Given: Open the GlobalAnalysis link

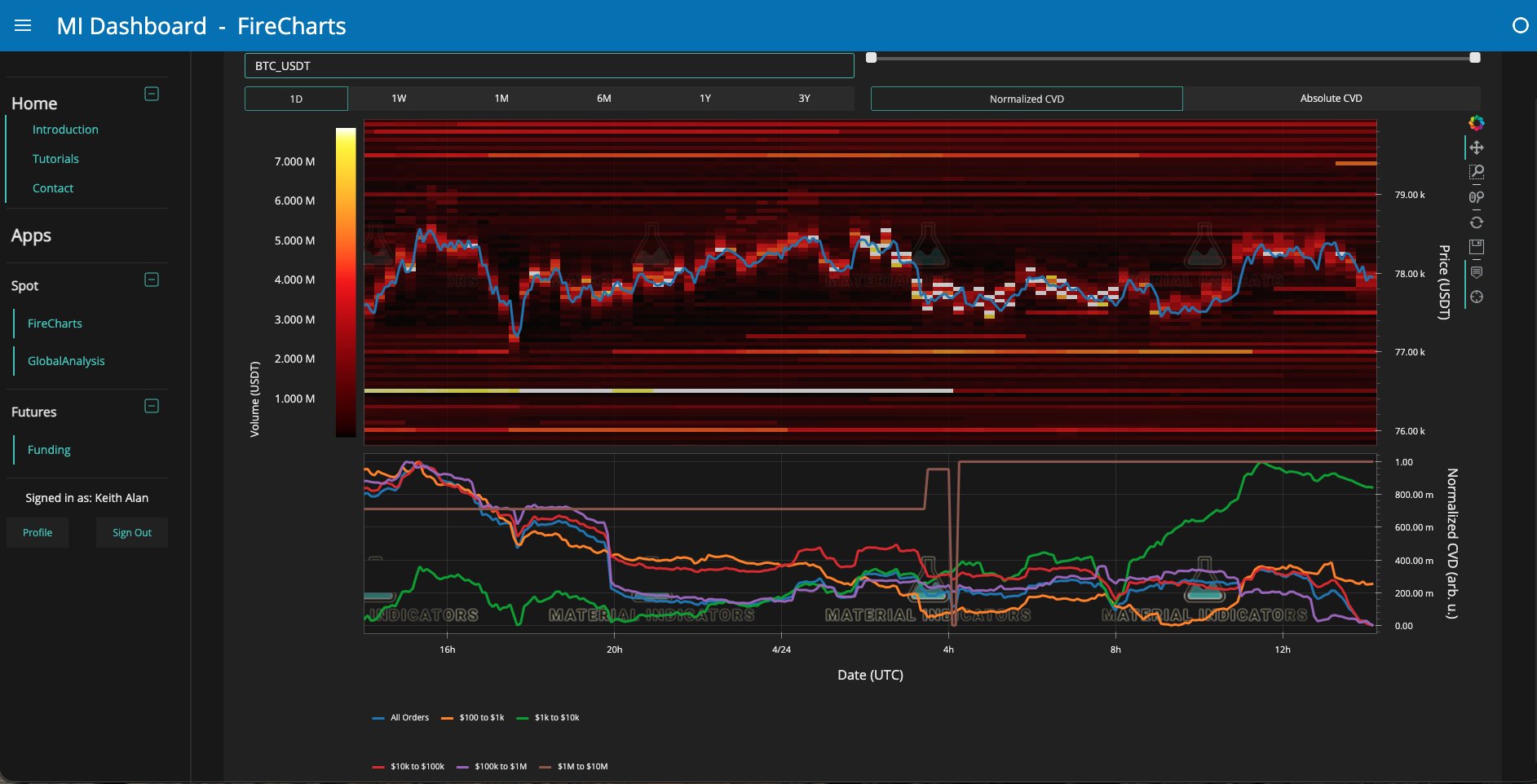Looking at the screenshot, I should pyautogui.click(x=66, y=361).
